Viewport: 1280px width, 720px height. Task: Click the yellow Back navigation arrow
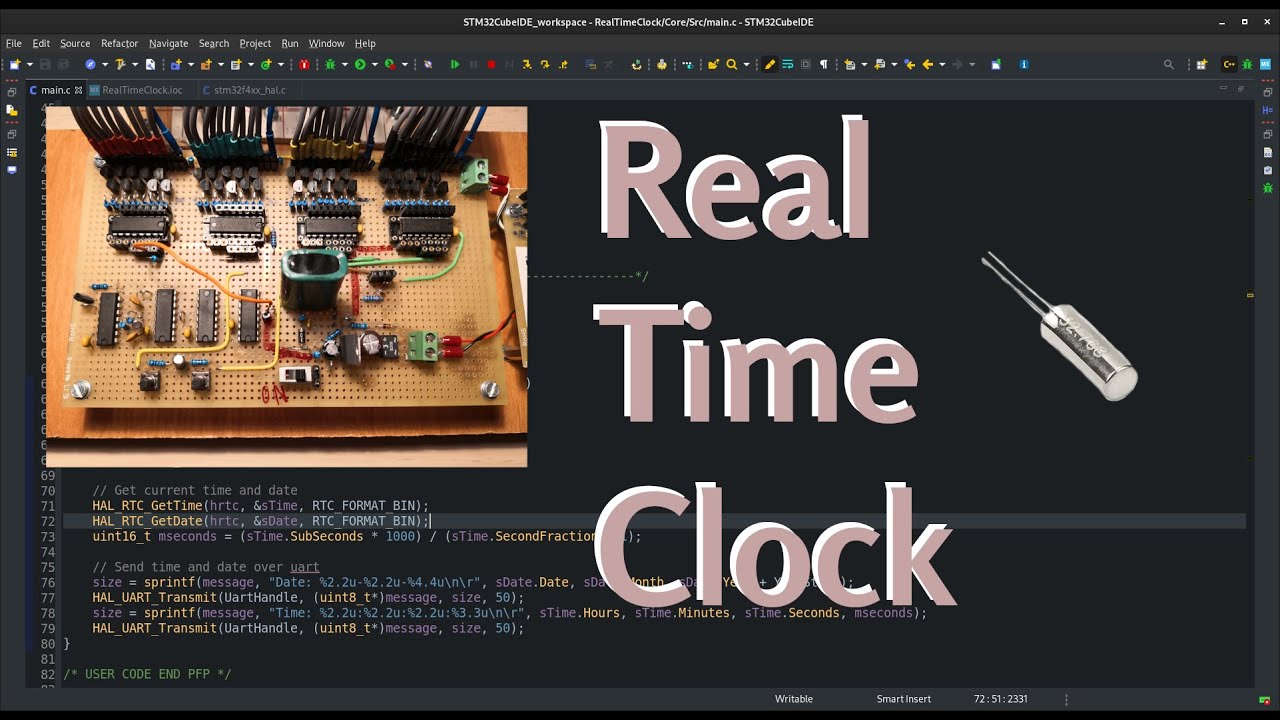[927, 64]
